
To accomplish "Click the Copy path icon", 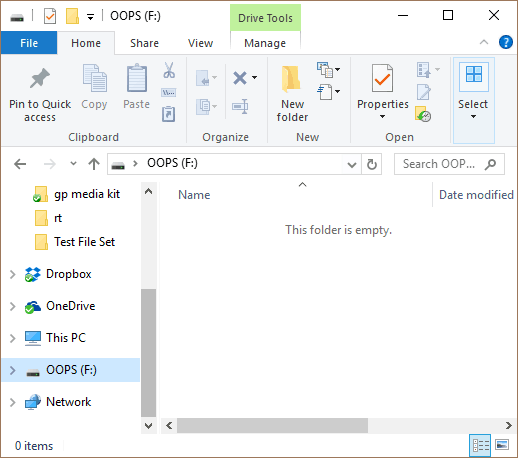I will pos(169,92).
